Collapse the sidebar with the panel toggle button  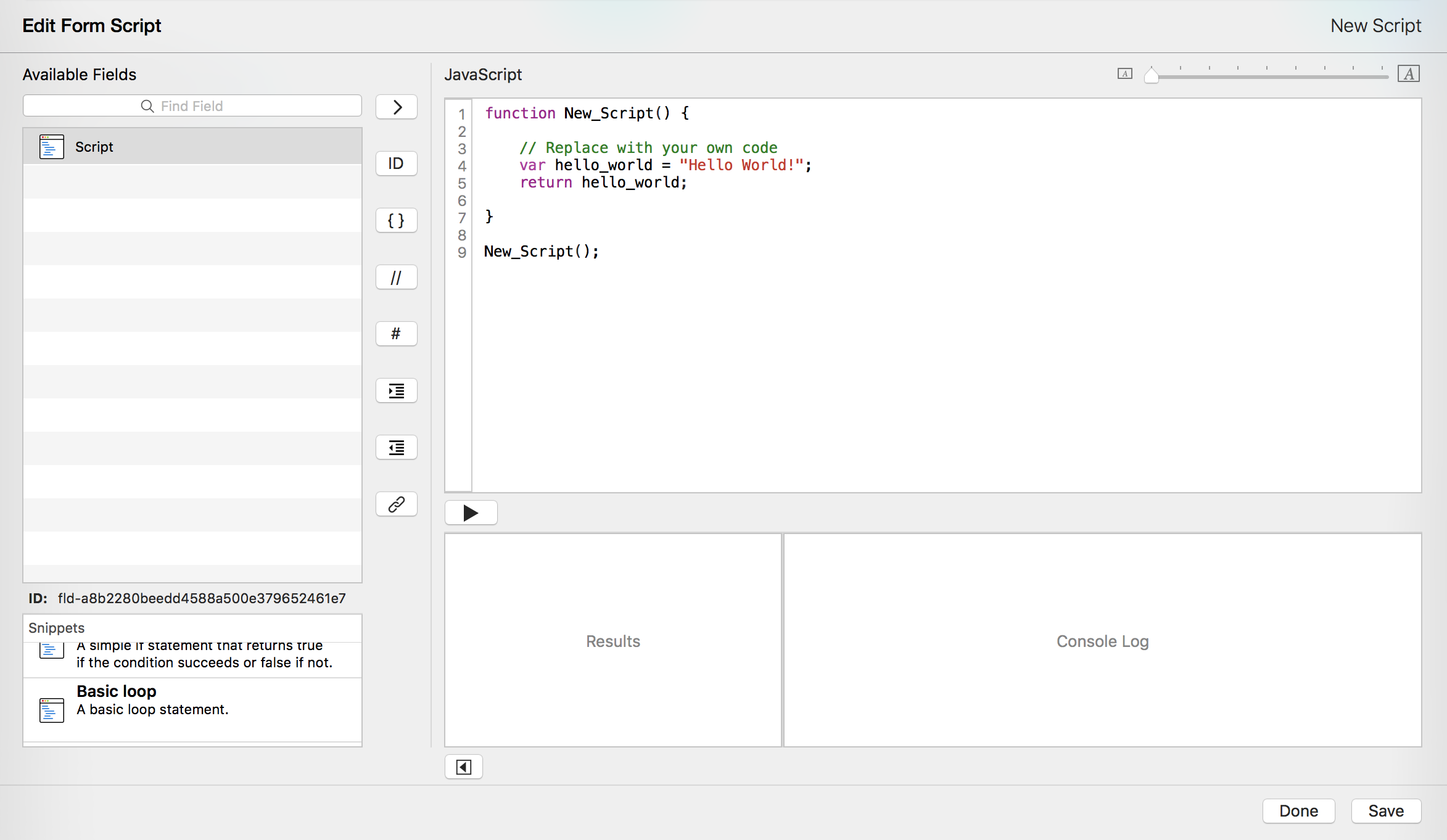[463, 767]
